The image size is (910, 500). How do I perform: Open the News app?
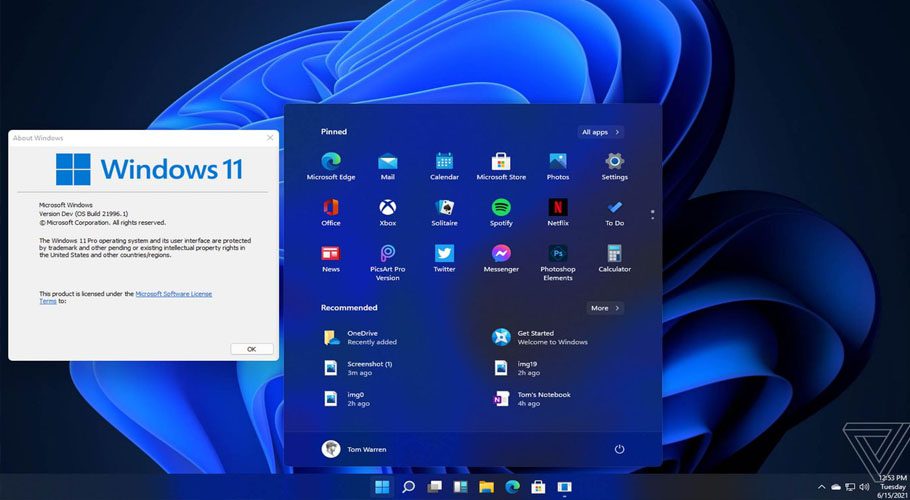(331, 258)
